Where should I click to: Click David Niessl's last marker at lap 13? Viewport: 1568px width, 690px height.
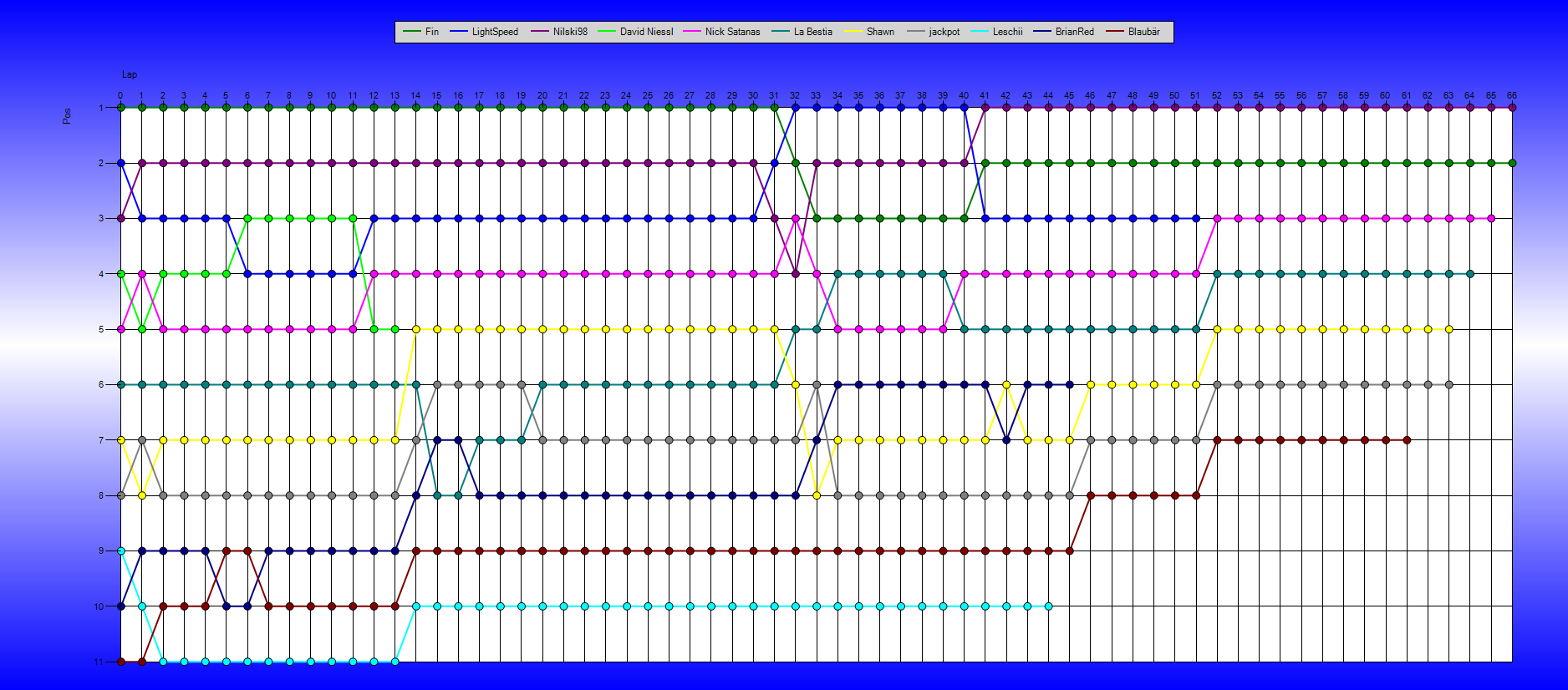point(395,329)
